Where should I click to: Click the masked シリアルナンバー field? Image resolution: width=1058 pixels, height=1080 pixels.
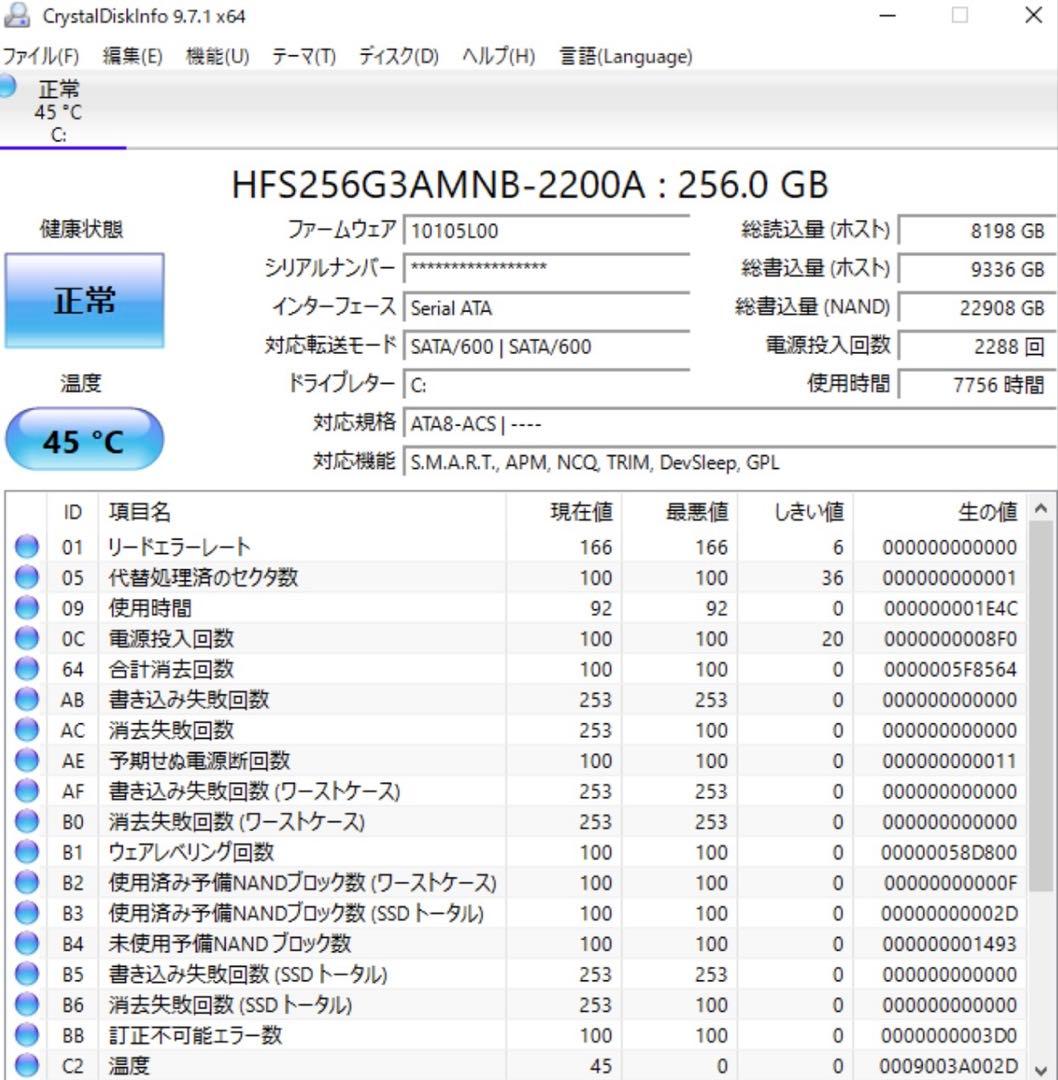(545, 269)
